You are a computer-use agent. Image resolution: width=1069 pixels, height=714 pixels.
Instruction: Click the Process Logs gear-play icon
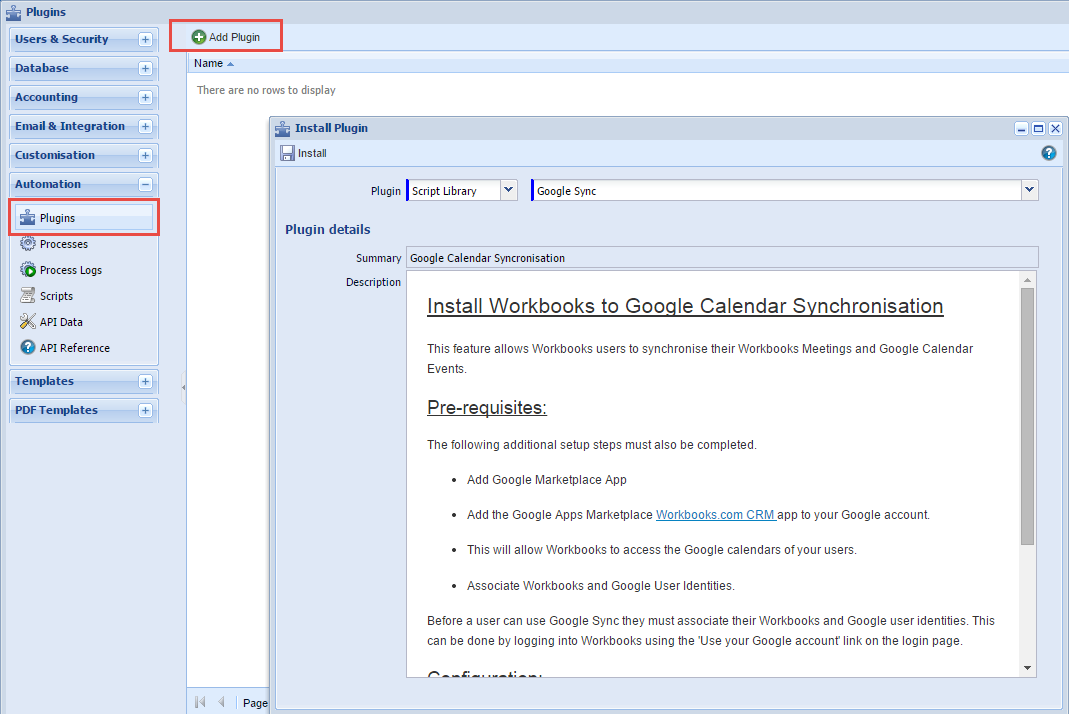(27, 269)
